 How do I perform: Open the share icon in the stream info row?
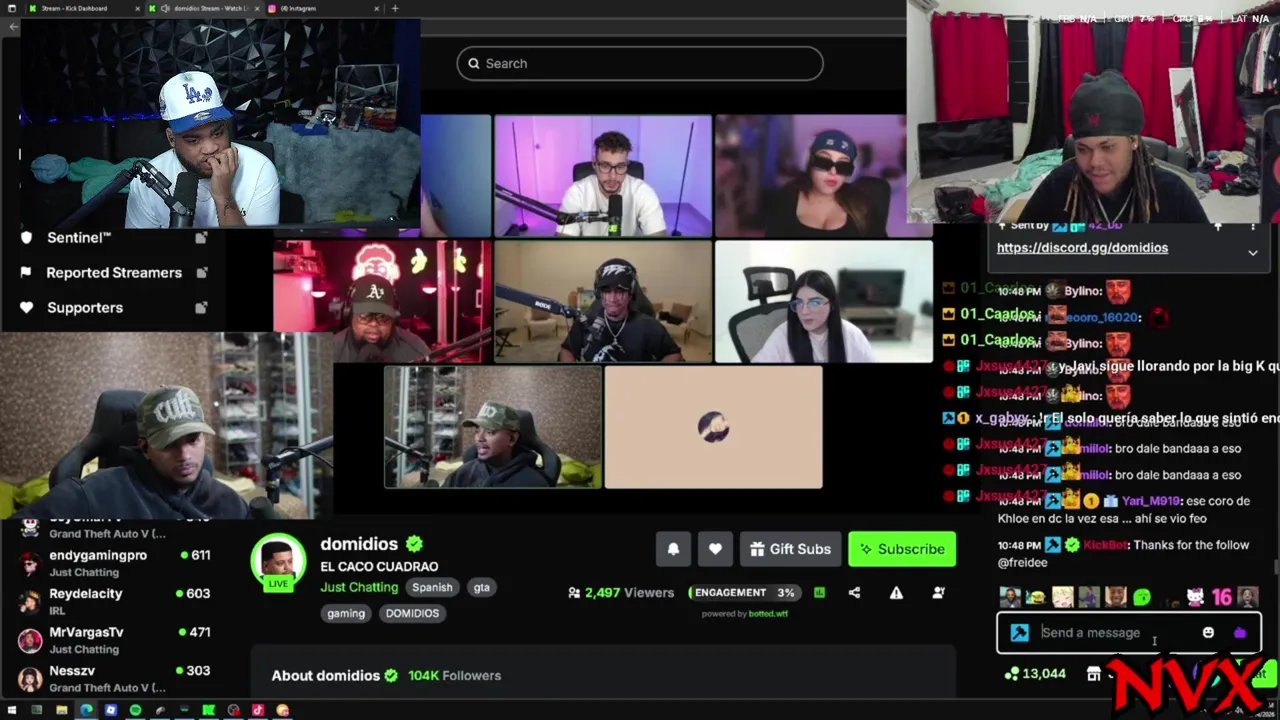coord(854,593)
